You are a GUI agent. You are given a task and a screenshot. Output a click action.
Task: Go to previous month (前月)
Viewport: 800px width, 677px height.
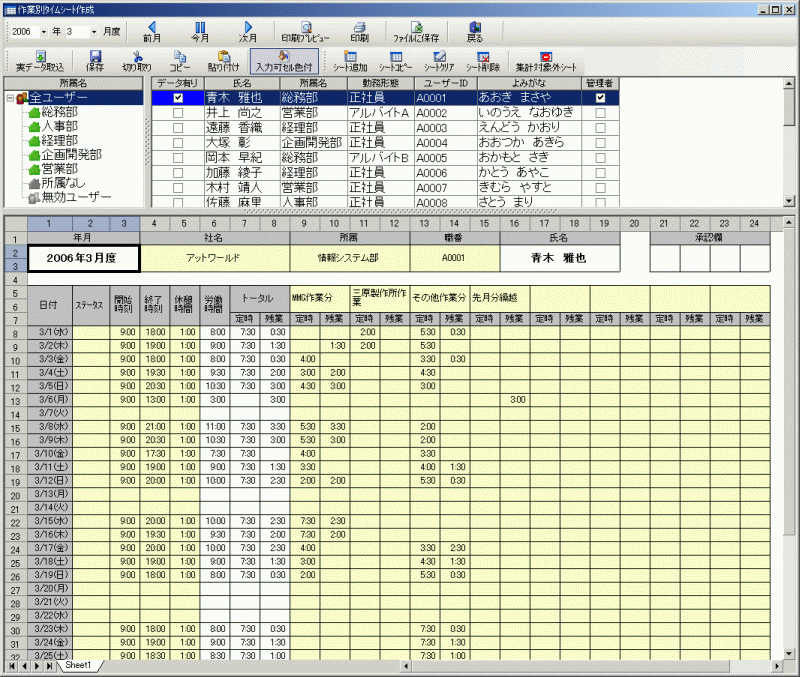tap(152, 32)
